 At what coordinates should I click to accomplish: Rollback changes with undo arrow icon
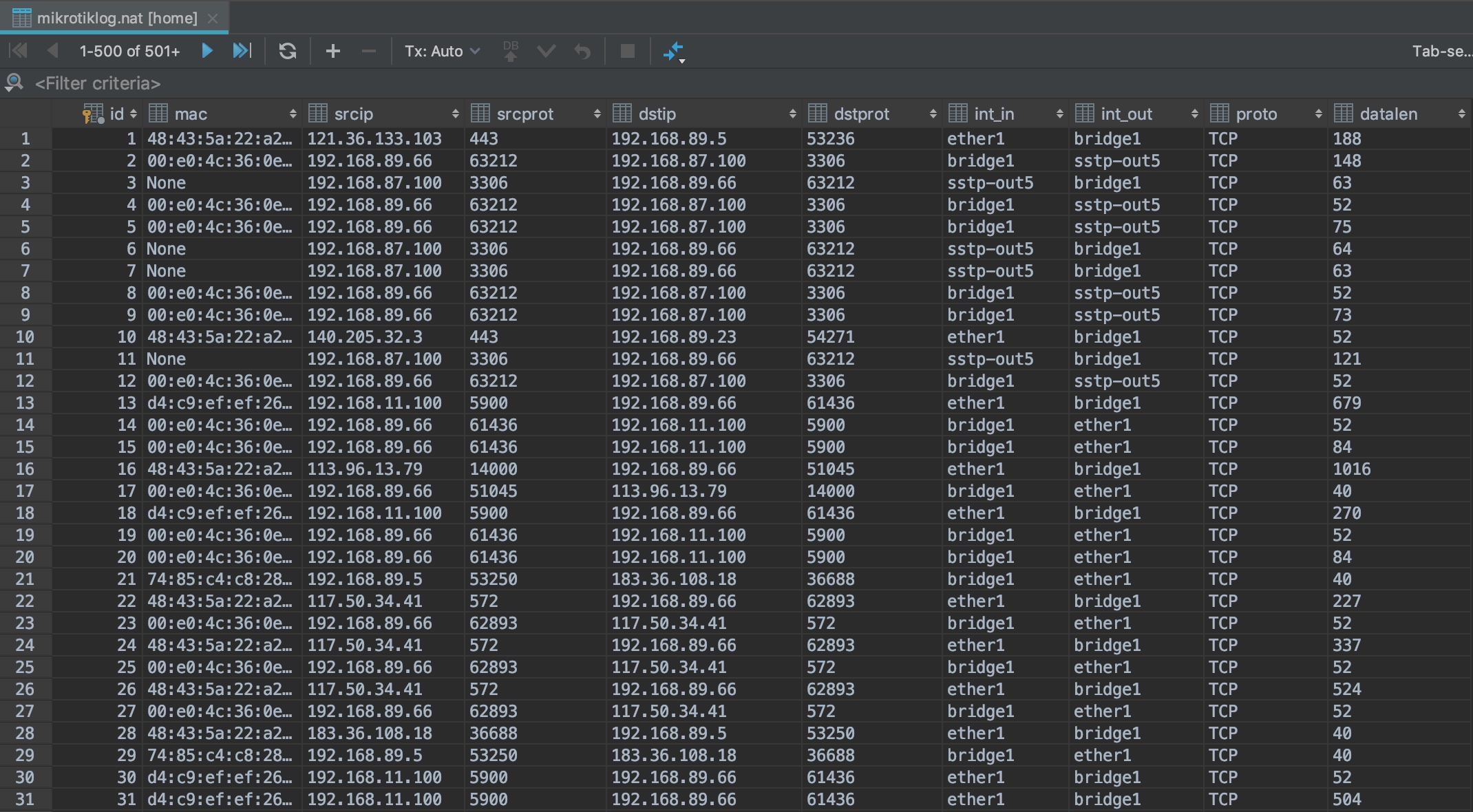582,51
